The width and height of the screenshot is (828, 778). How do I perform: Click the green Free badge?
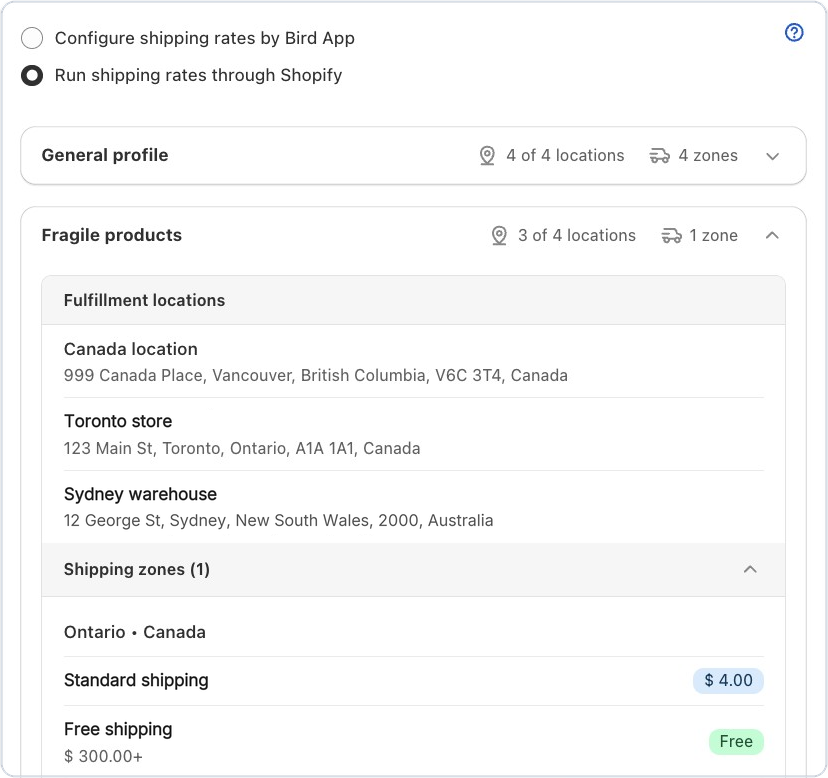(x=736, y=742)
